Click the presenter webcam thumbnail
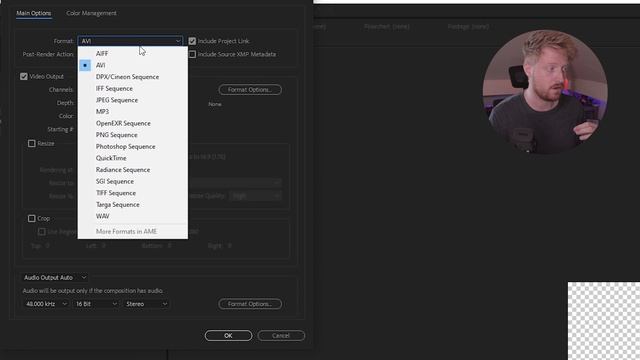640x360 pixels. [x=545, y=92]
